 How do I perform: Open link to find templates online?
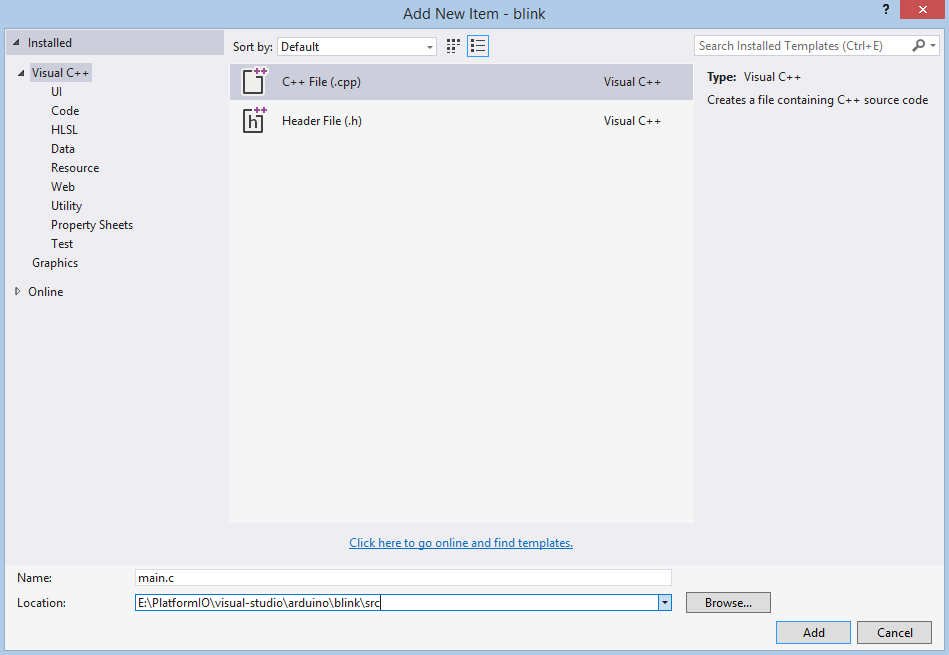point(461,542)
